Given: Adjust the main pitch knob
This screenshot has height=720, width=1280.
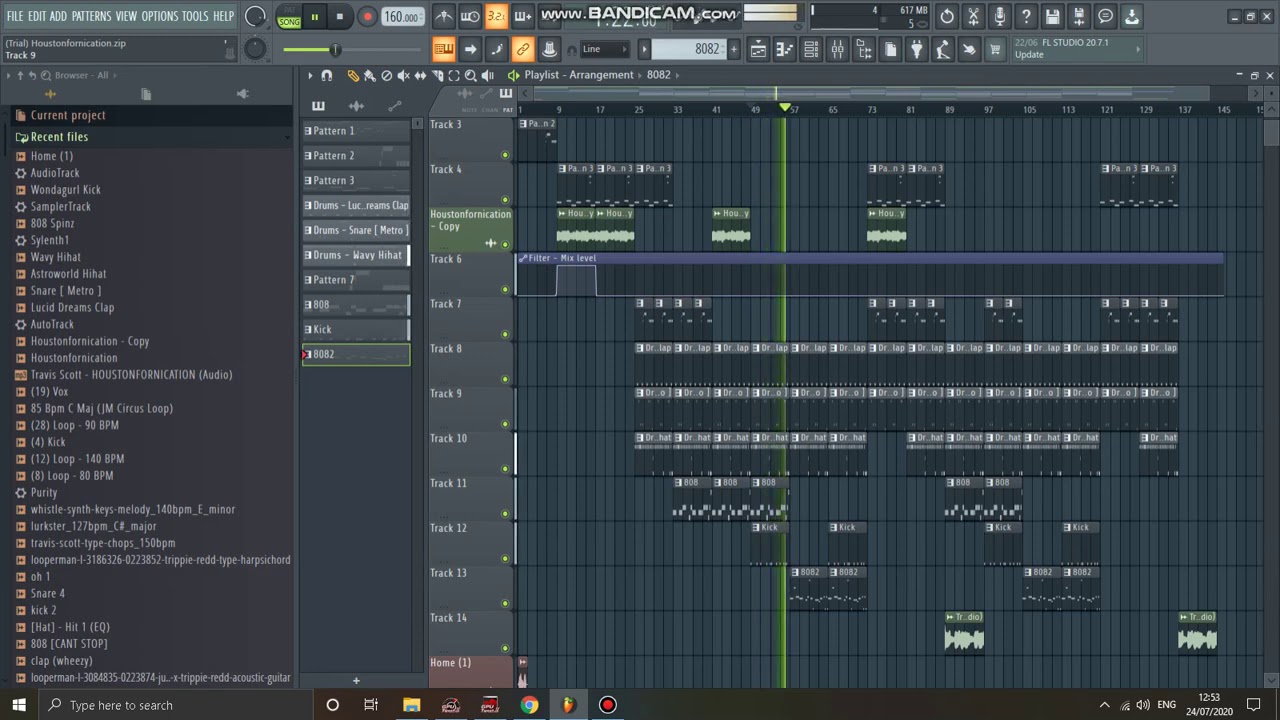Looking at the screenshot, I should [x=256, y=49].
